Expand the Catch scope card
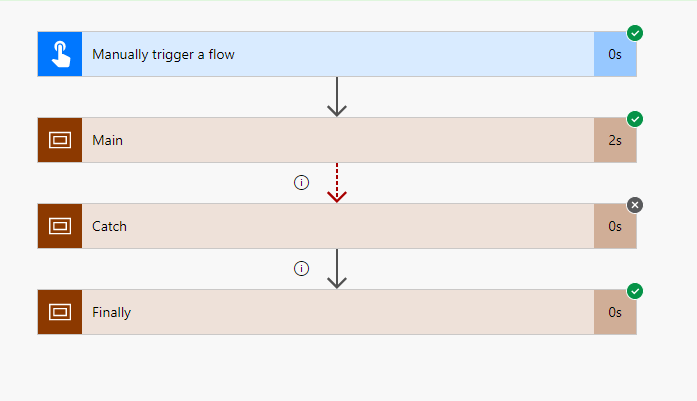The height and width of the screenshot is (401, 697). pyautogui.click(x=337, y=226)
